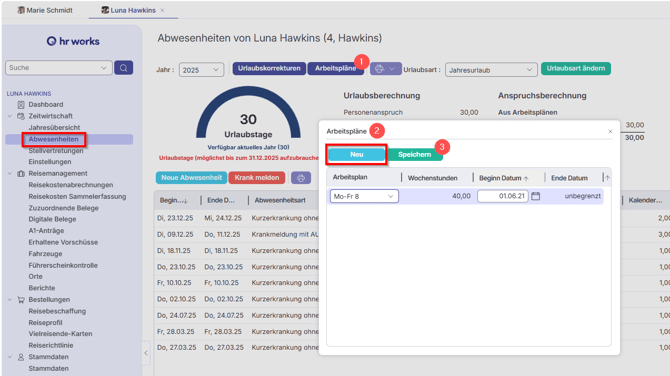Click the Abwesenheitsart column header
The height and width of the screenshot is (376, 670).
click(280, 200)
